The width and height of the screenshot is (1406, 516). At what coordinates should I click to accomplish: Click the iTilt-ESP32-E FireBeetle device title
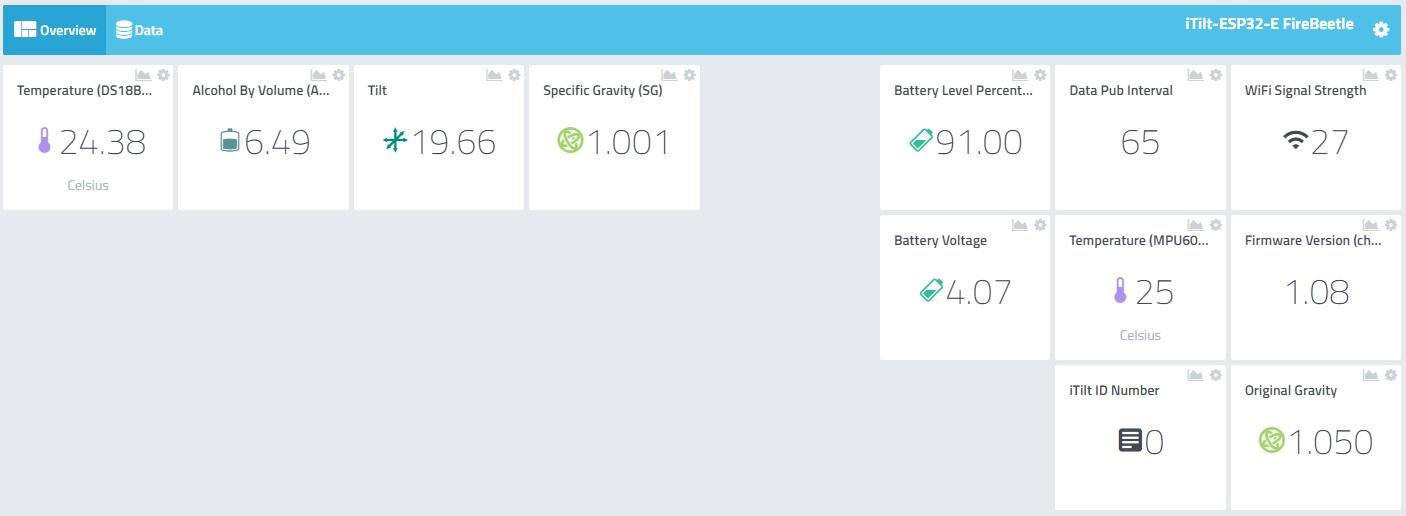(x=1268, y=24)
